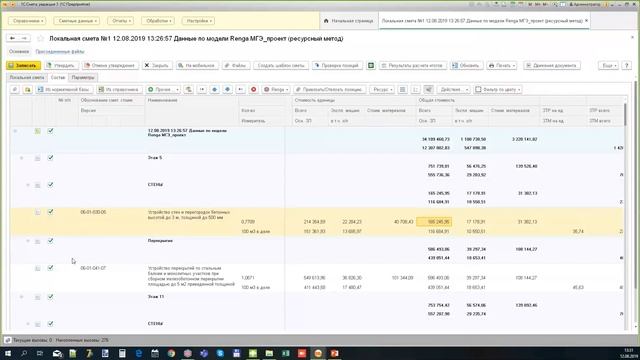Click the favorite star icon by title
The image size is (640, 360).
[x=40, y=38]
